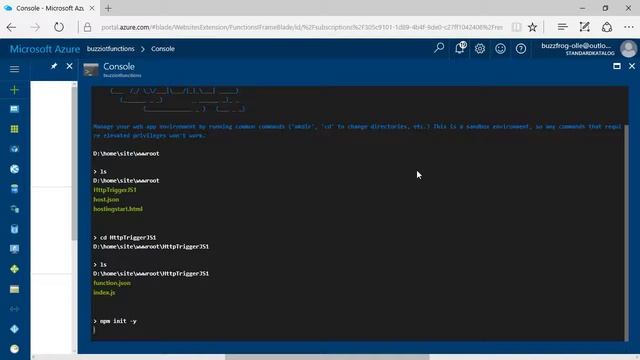Click the 'npm init -y' command text
This screenshot has height=360, width=640.
click(x=118, y=321)
